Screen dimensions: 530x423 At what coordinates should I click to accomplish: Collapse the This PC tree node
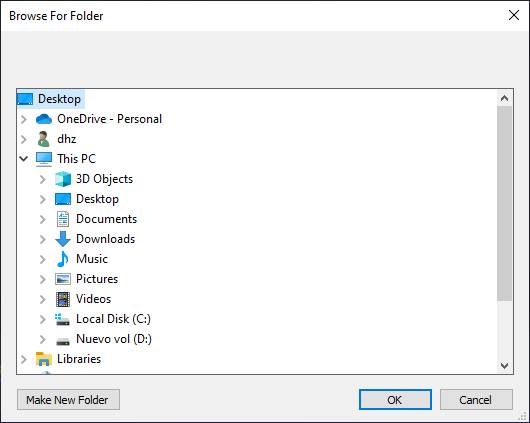pos(24,159)
